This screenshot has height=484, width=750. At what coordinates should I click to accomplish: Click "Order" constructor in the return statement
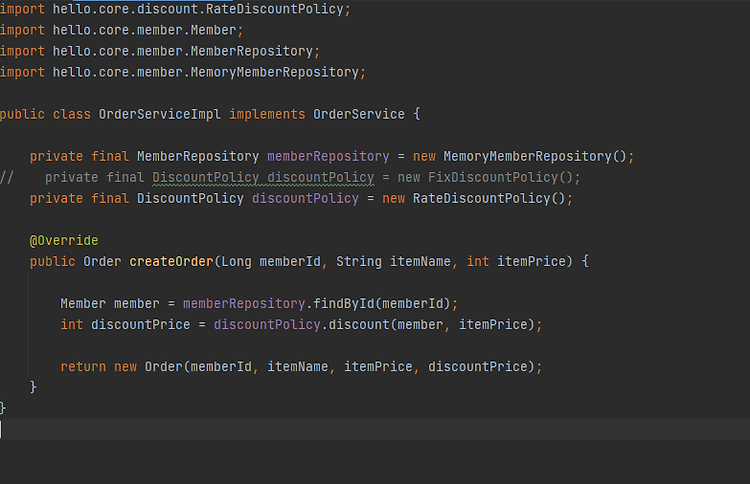pyautogui.click(x=164, y=367)
